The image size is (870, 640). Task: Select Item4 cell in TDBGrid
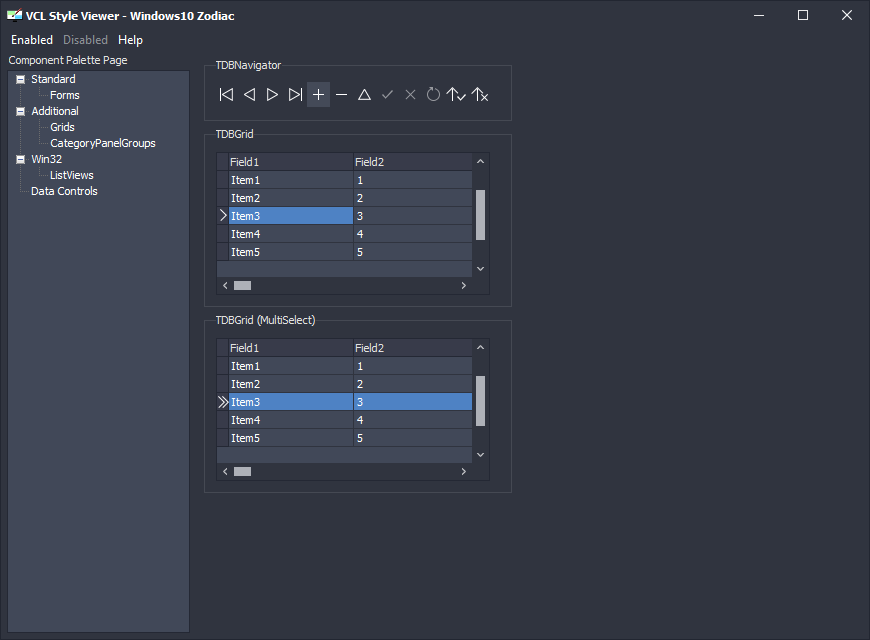(291, 234)
